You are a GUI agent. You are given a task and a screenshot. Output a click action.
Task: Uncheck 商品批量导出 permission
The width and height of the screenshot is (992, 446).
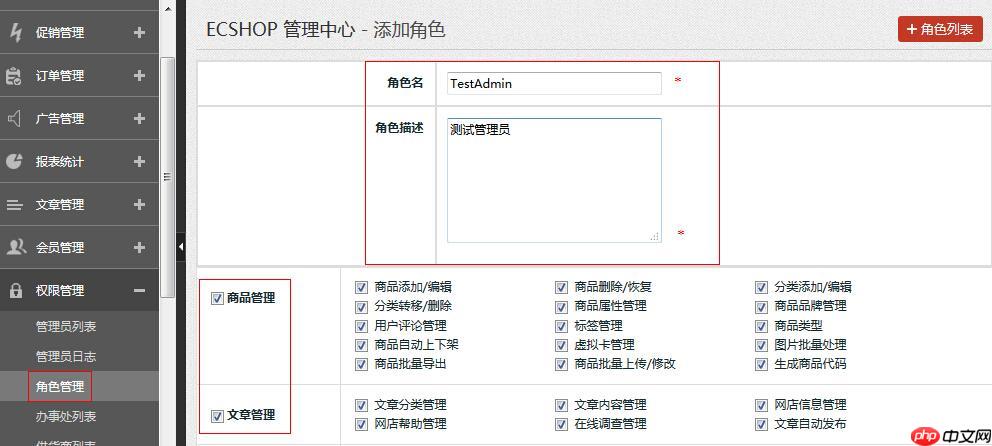point(361,364)
